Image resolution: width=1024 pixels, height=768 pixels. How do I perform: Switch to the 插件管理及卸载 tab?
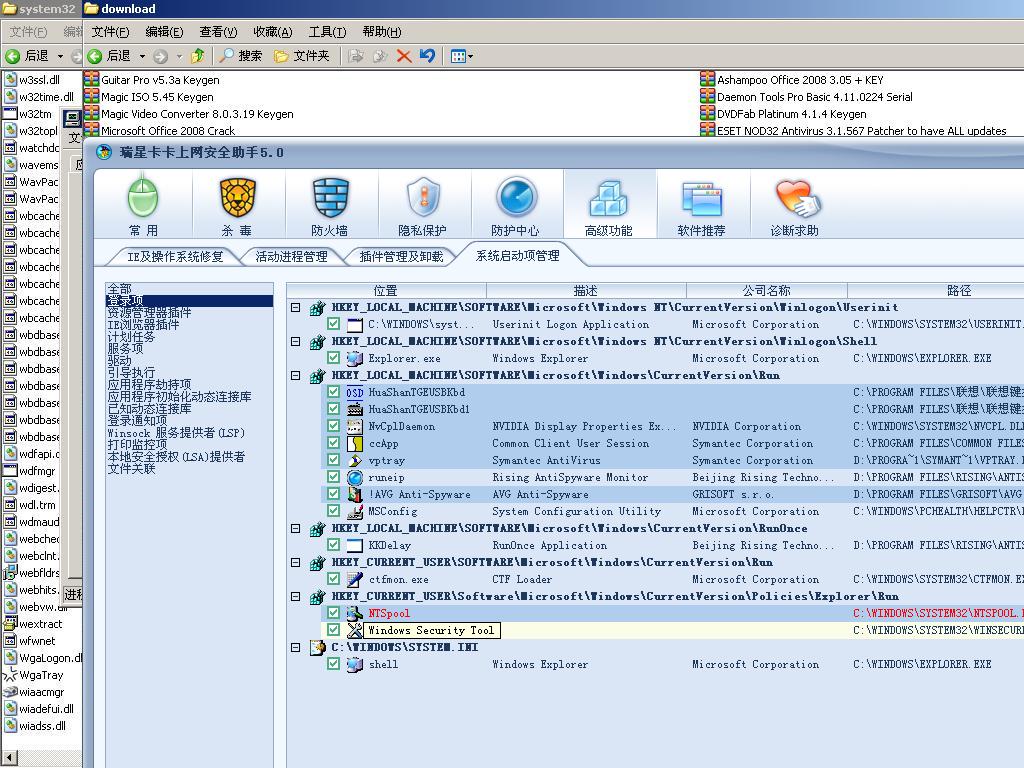pos(401,257)
